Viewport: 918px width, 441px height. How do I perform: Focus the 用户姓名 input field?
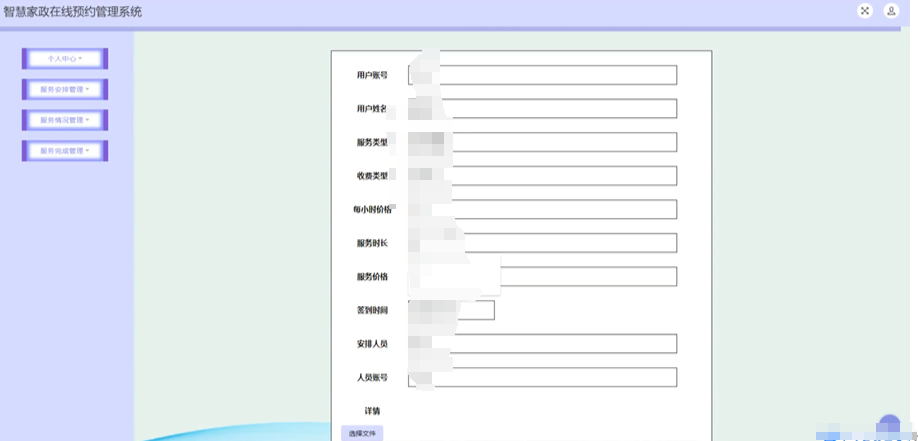click(x=542, y=108)
